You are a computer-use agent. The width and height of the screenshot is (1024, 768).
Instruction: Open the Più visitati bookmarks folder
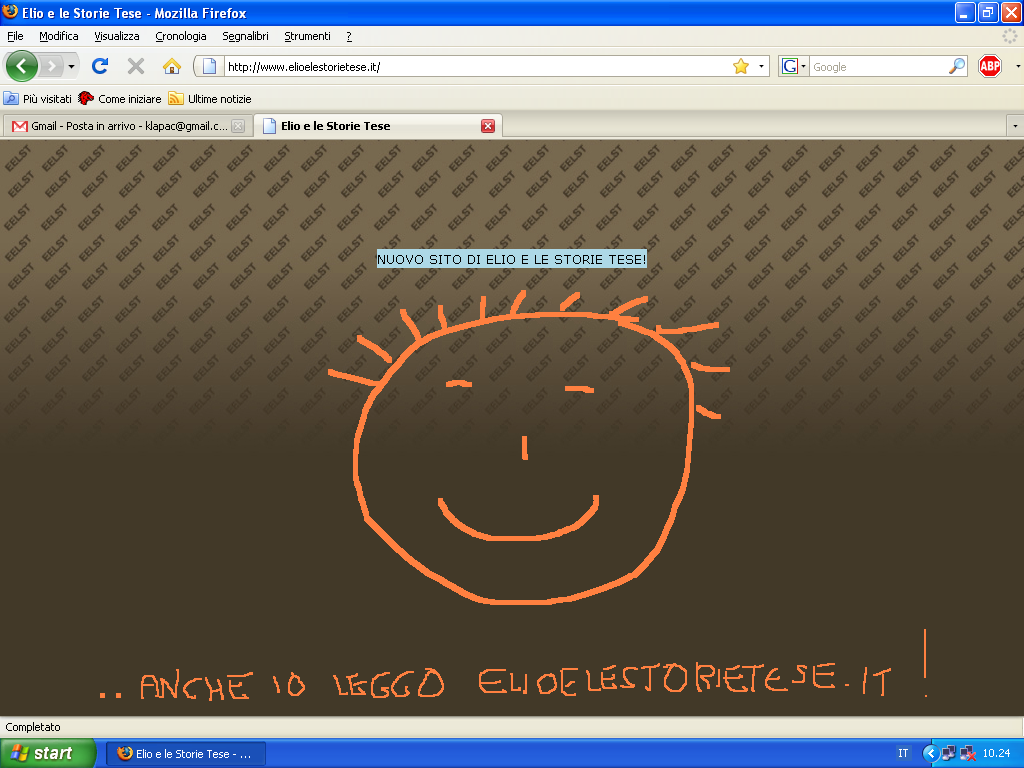pyautogui.click(x=38, y=99)
